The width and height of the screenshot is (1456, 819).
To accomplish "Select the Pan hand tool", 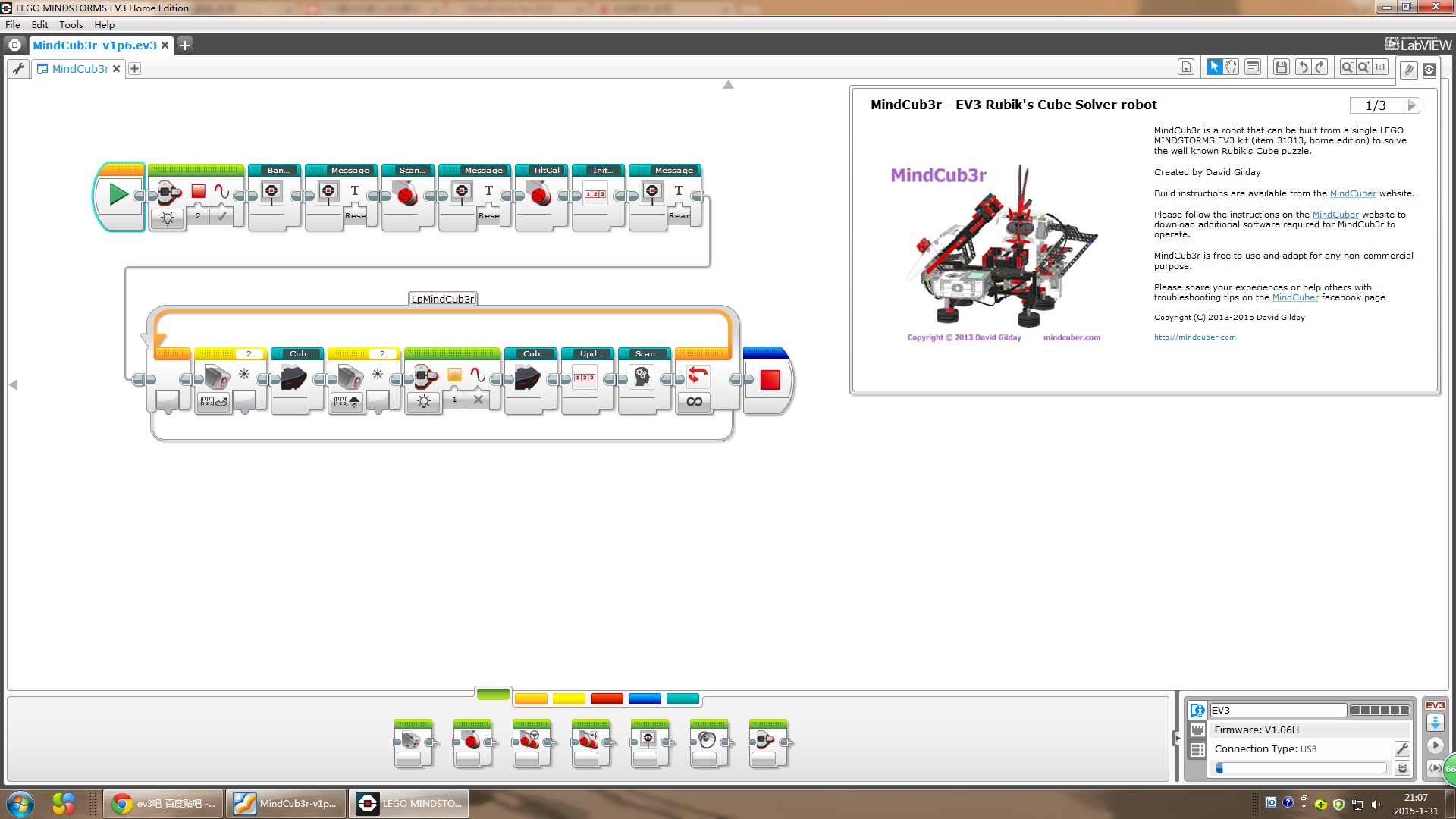I will point(1231,67).
